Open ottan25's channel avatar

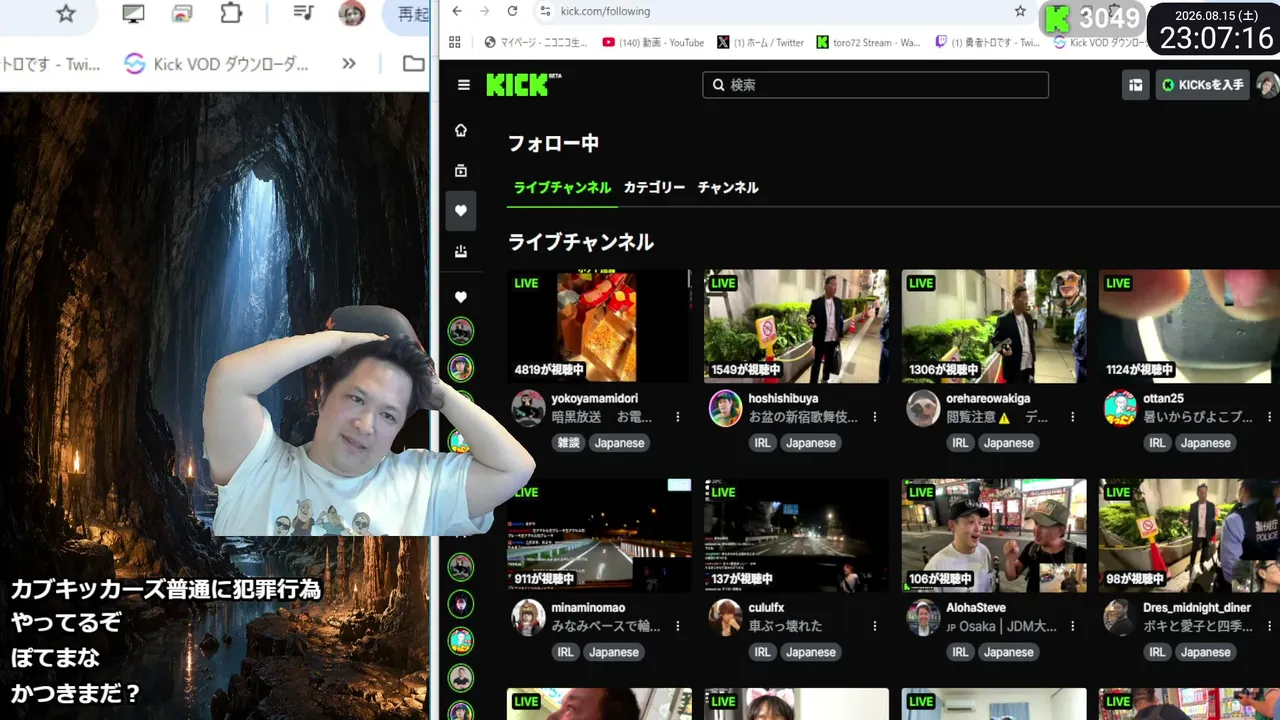(x=1120, y=408)
